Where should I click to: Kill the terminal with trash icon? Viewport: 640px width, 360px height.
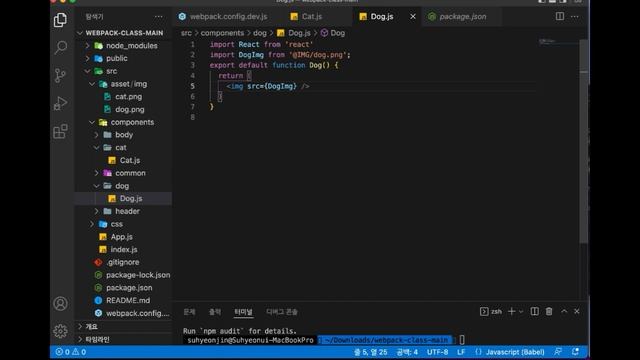coord(549,311)
